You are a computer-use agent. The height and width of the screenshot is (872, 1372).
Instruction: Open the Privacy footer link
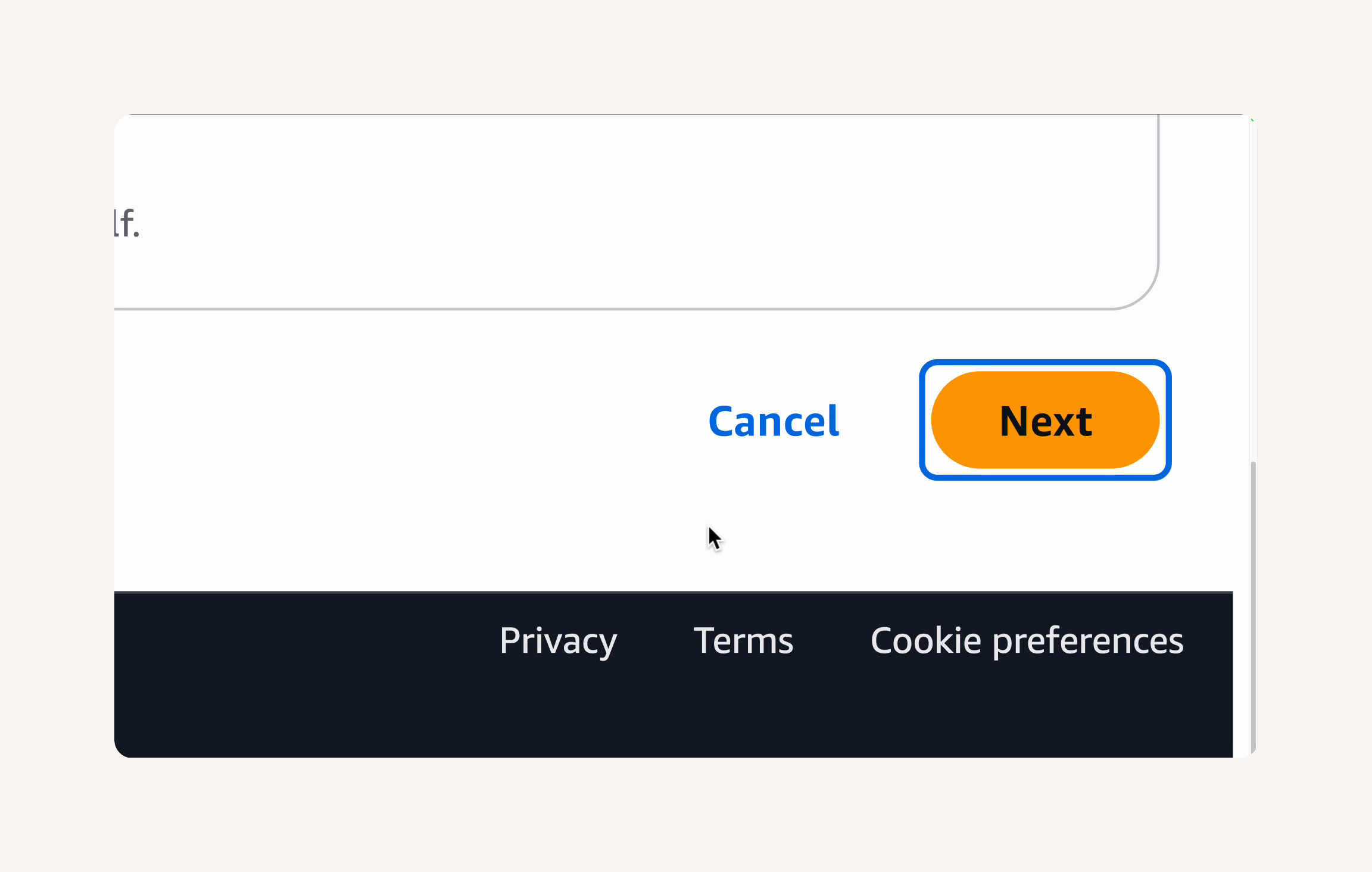point(558,641)
